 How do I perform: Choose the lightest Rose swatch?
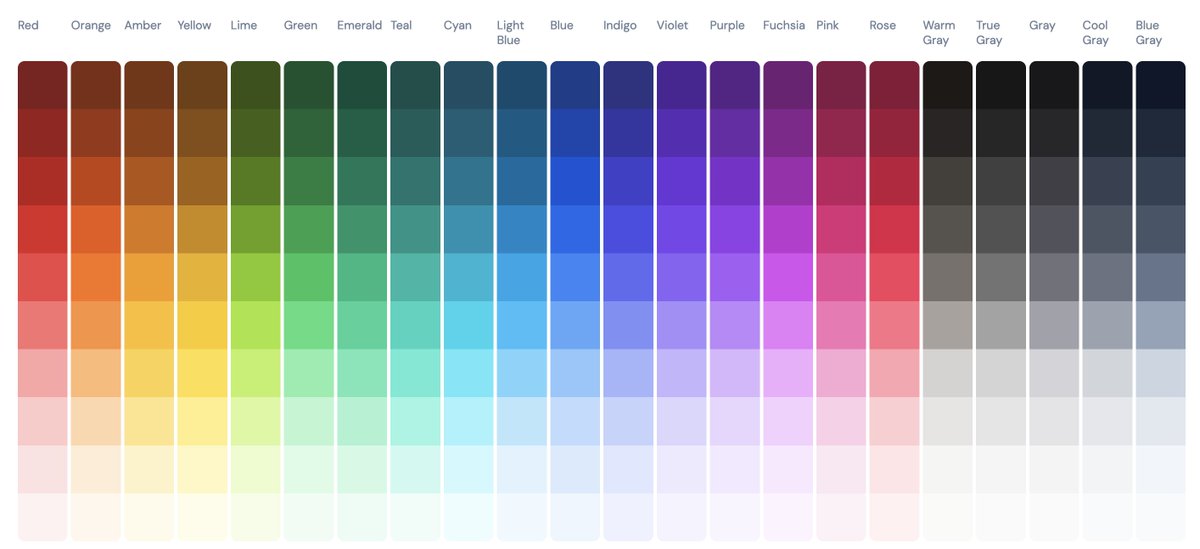coord(895,517)
